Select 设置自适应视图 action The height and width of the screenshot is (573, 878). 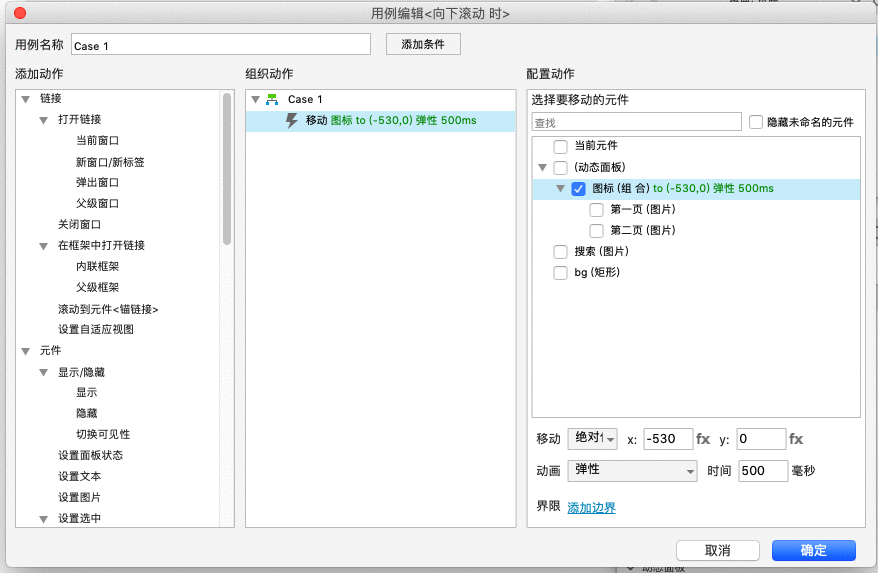point(96,329)
